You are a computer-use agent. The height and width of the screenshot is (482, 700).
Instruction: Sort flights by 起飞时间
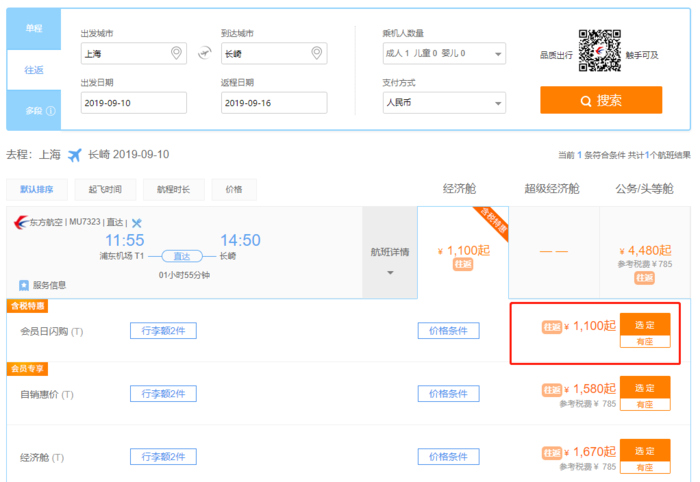coord(105,189)
